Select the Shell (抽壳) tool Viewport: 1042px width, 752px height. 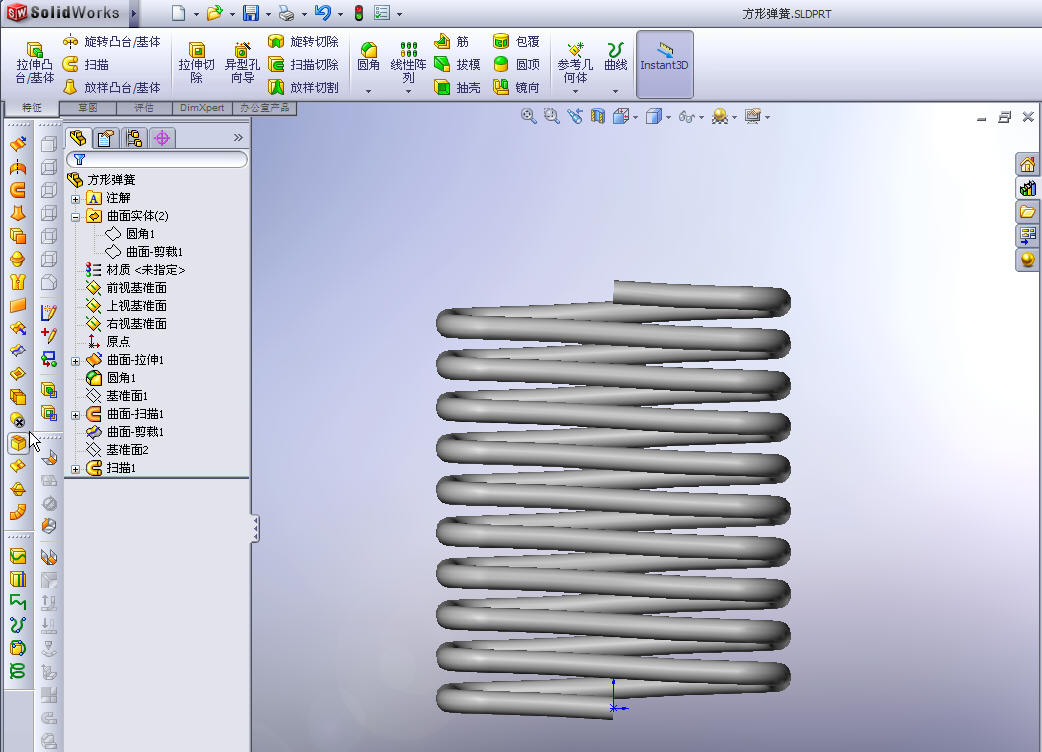pos(457,87)
